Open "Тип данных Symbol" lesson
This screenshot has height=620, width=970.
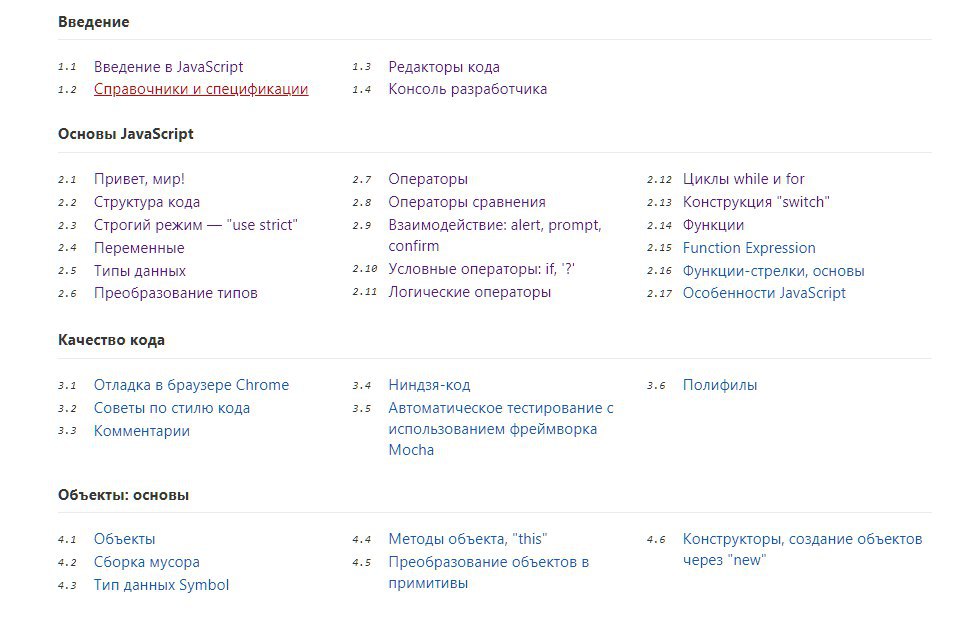tap(161, 585)
